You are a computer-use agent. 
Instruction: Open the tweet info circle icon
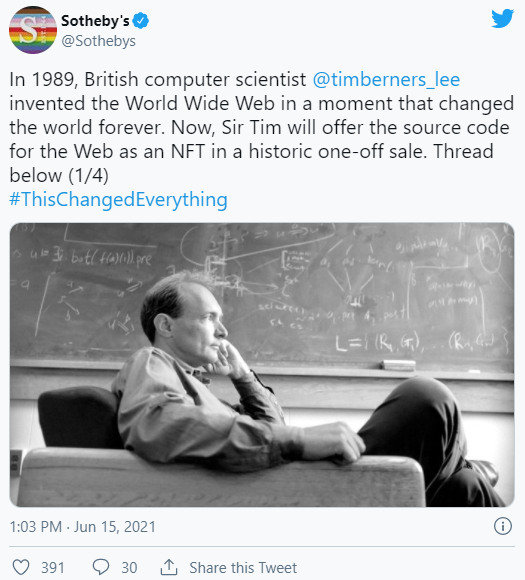click(503, 526)
